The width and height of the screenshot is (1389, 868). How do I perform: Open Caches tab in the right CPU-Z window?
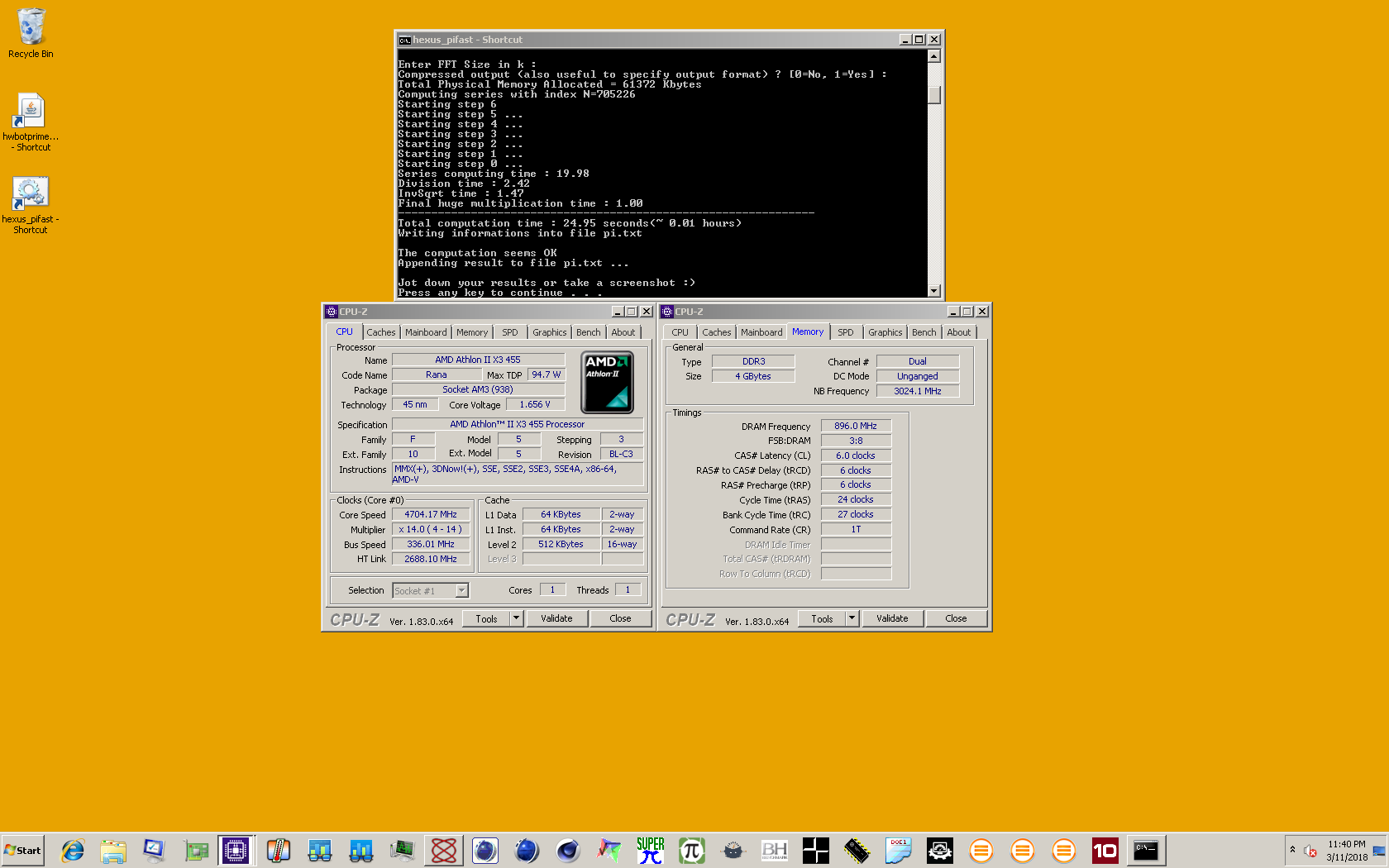point(717,332)
